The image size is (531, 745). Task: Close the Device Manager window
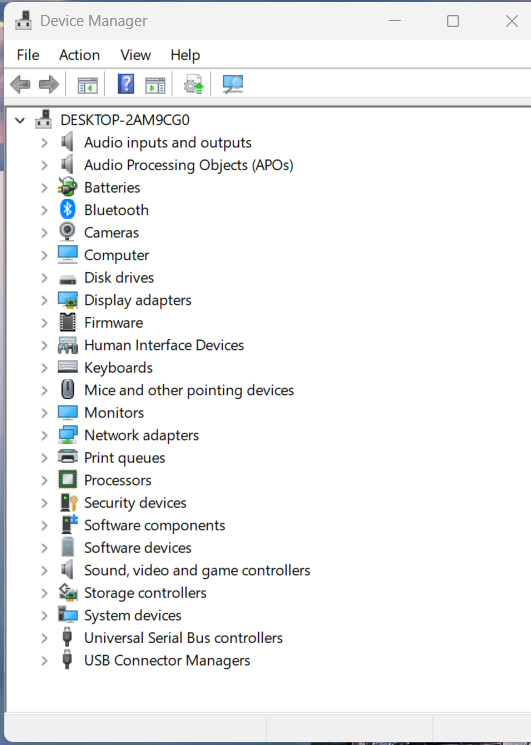point(512,21)
